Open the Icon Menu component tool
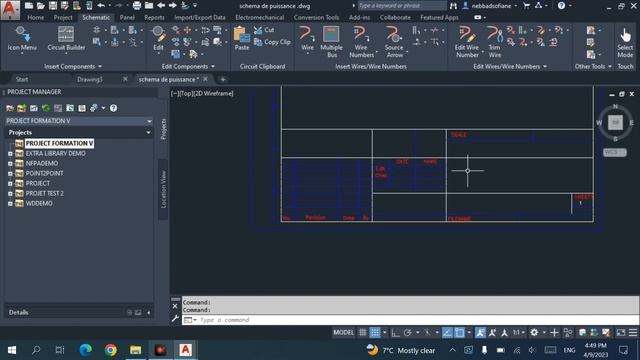This screenshot has height=360, width=640. (x=22, y=39)
